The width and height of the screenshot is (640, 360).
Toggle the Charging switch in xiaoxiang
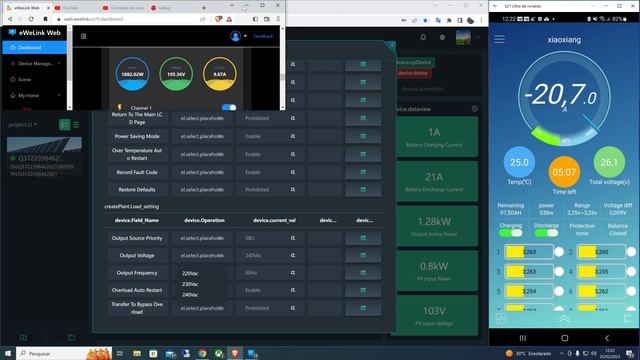510,233
